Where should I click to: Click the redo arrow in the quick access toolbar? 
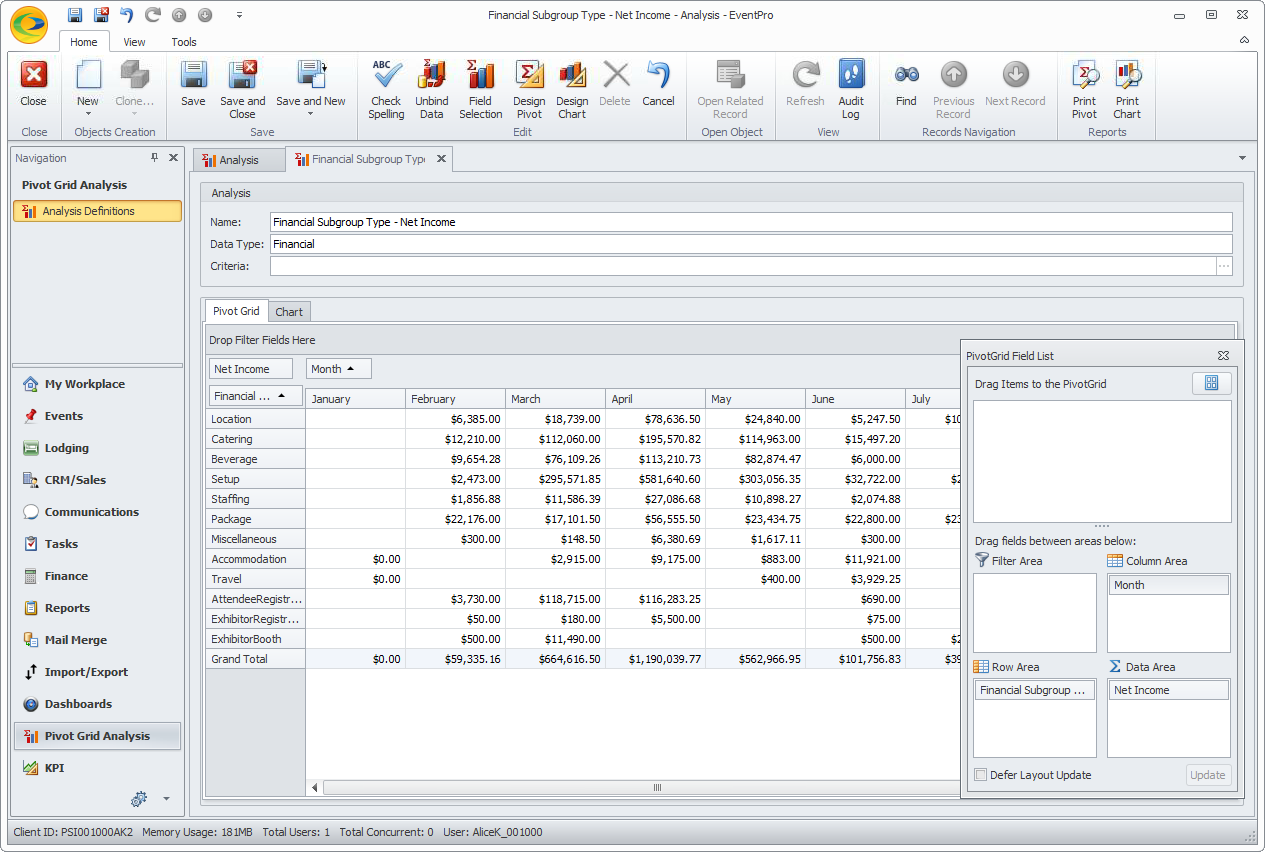click(x=153, y=15)
